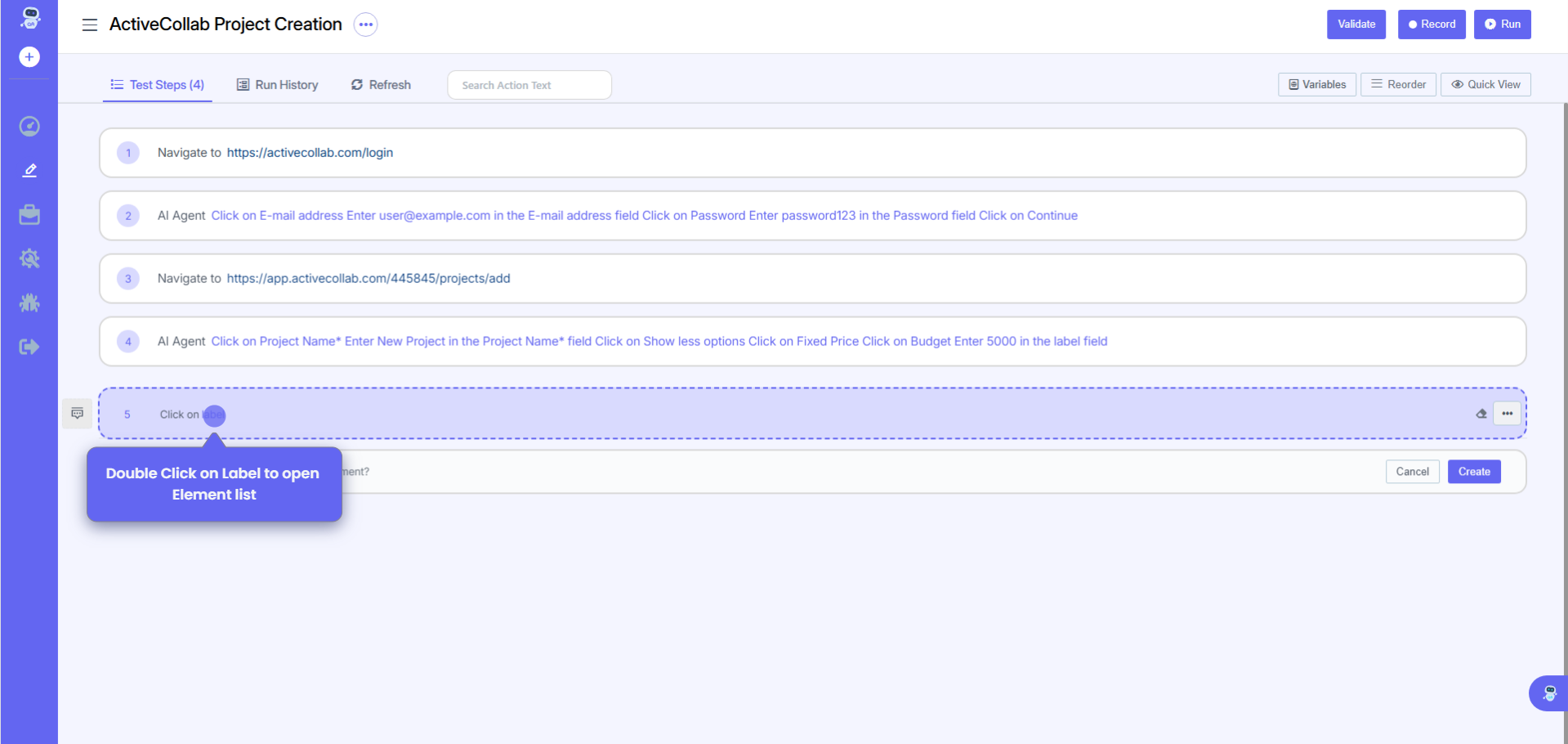Open step 5 three-dot options menu

point(1507,414)
